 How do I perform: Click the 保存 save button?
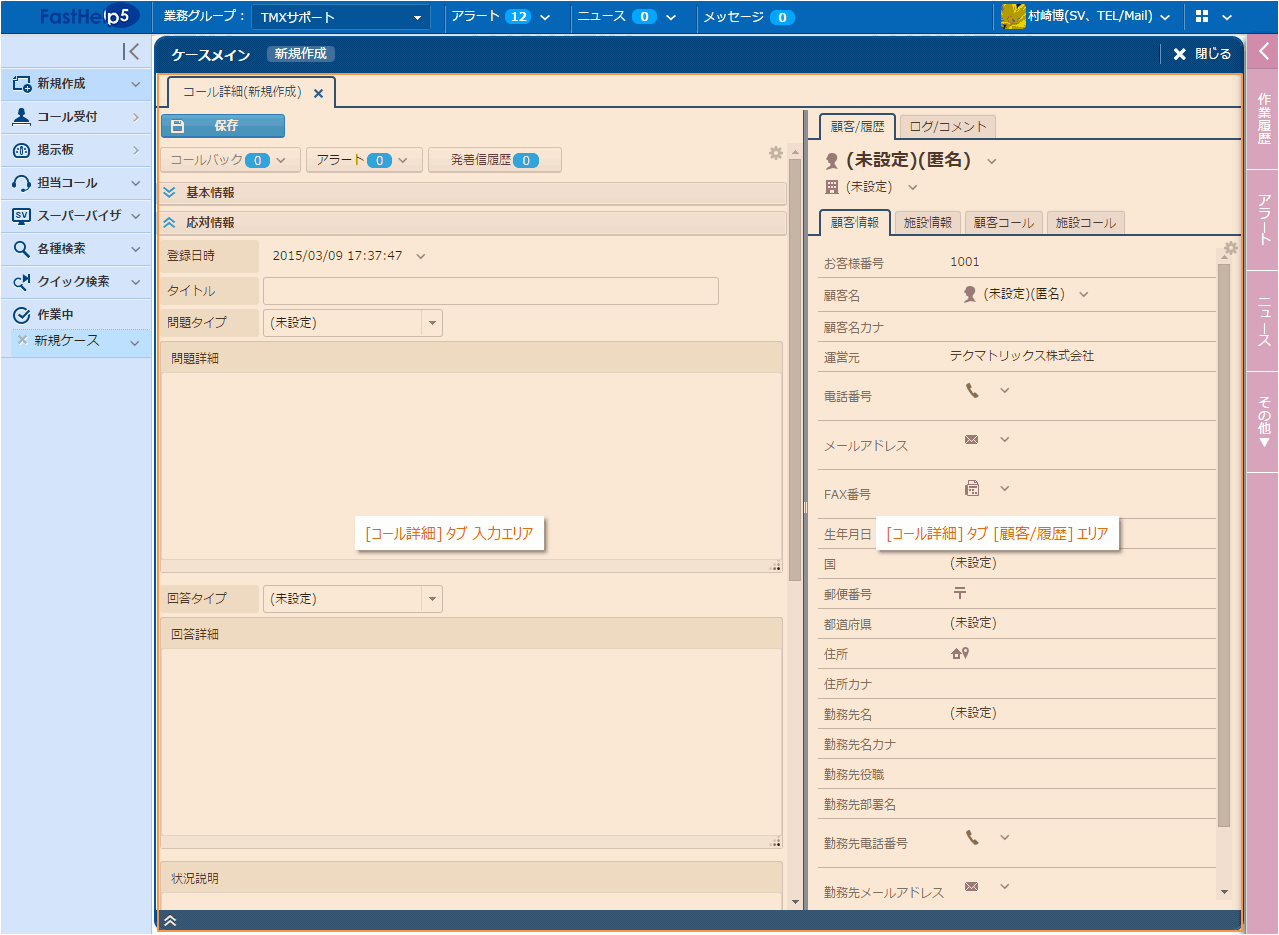pyautogui.click(x=223, y=126)
